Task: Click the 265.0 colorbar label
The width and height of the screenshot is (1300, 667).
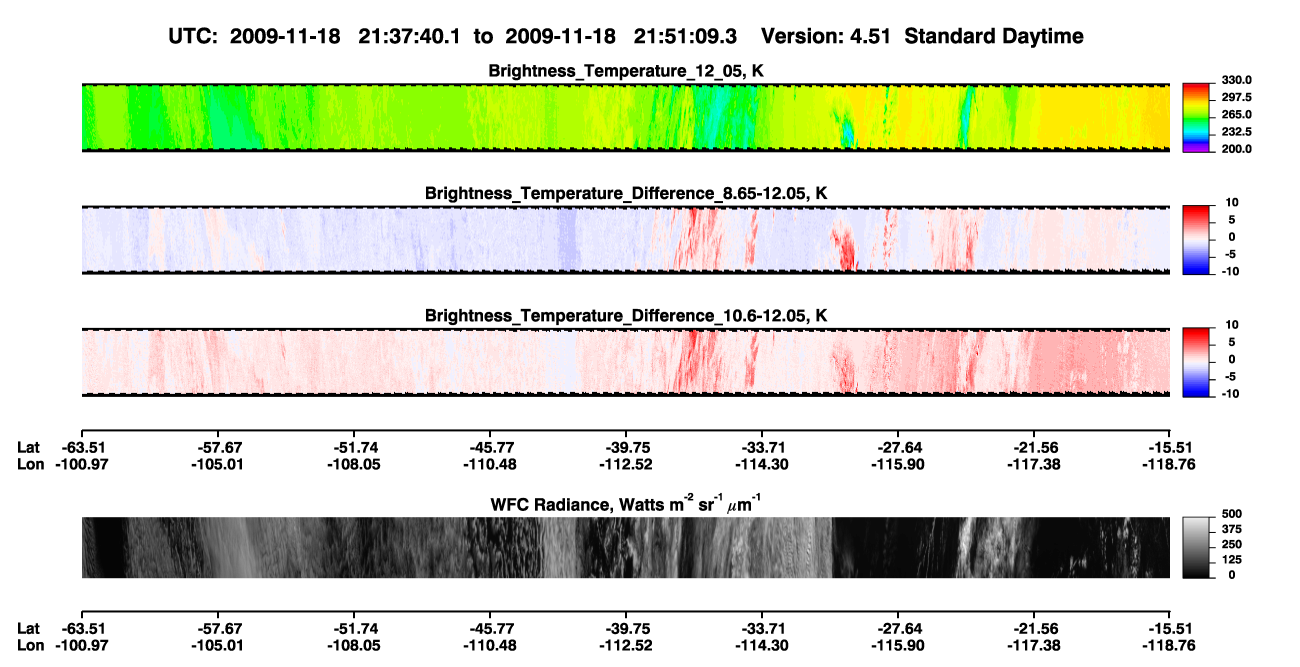Action: coord(1238,115)
